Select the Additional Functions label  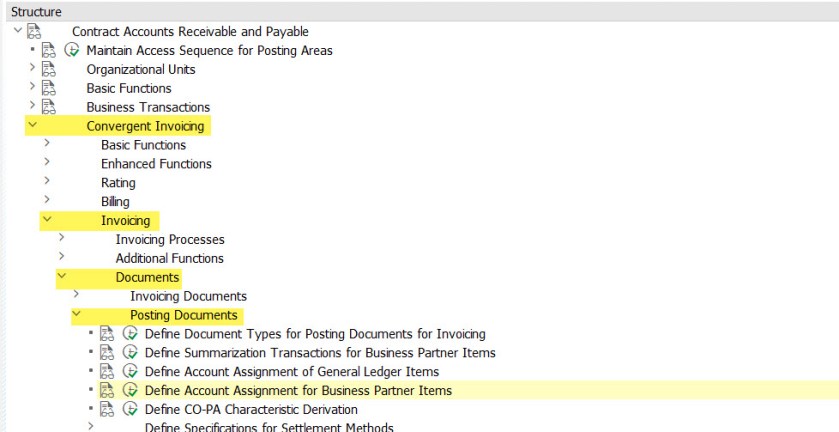pyautogui.click(x=170, y=259)
